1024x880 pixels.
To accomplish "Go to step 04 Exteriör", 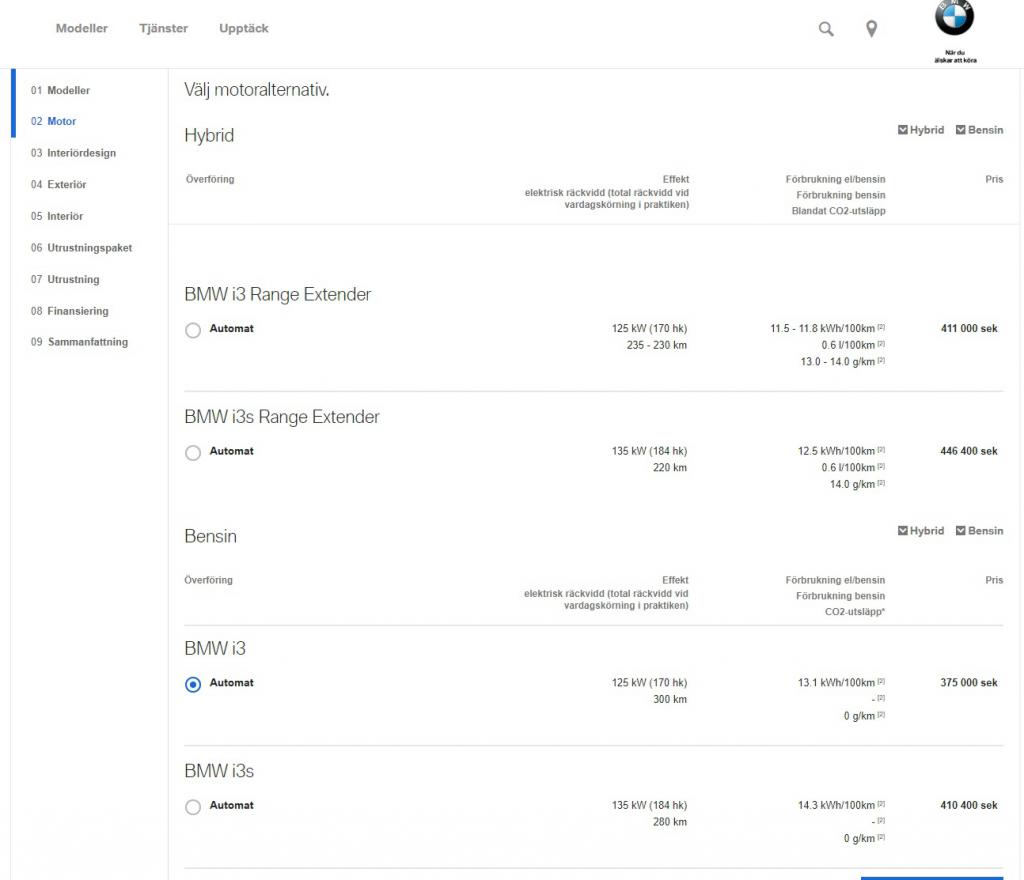I will pyautogui.click(x=58, y=184).
